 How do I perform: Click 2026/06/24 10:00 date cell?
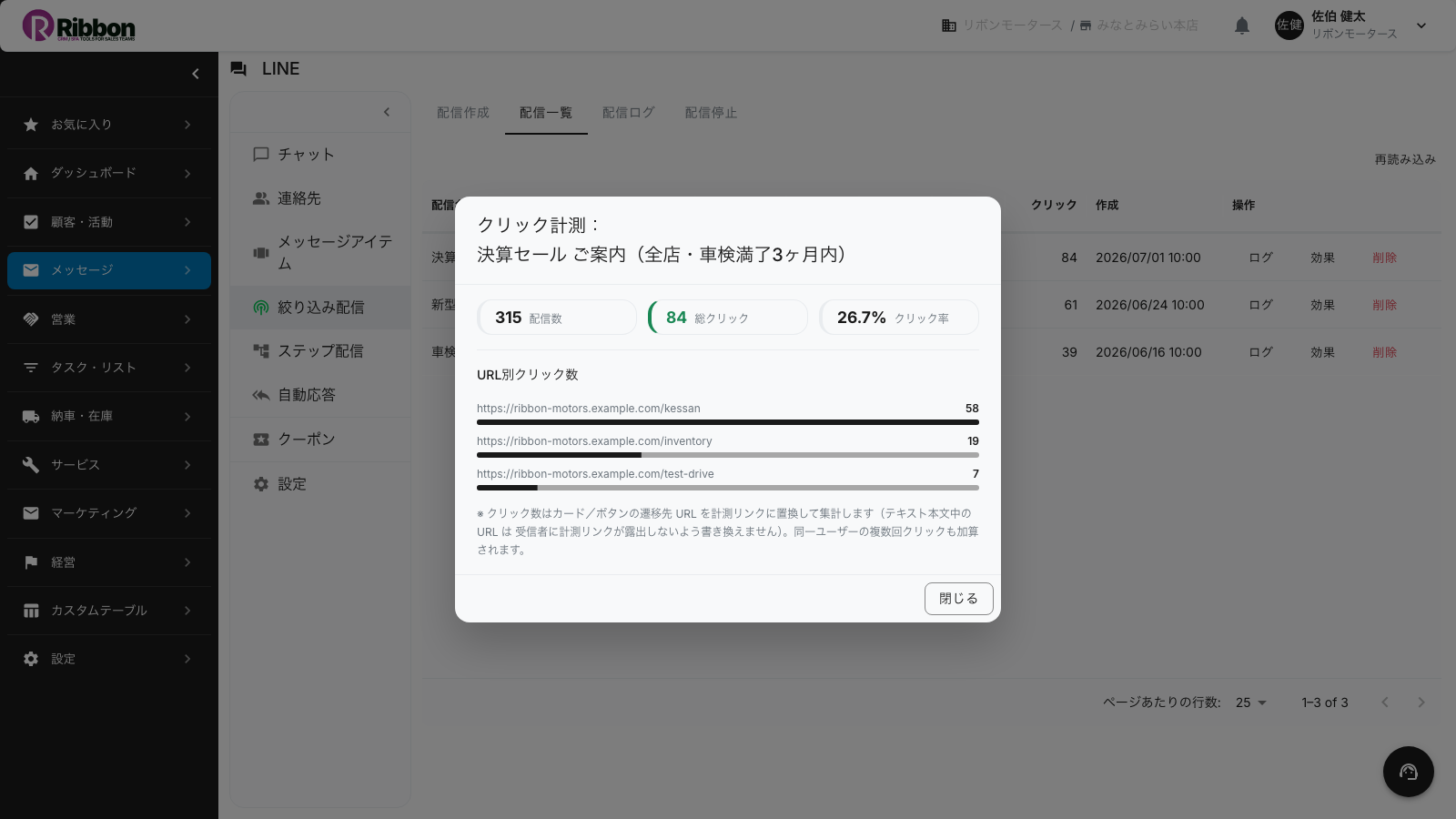(1150, 305)
